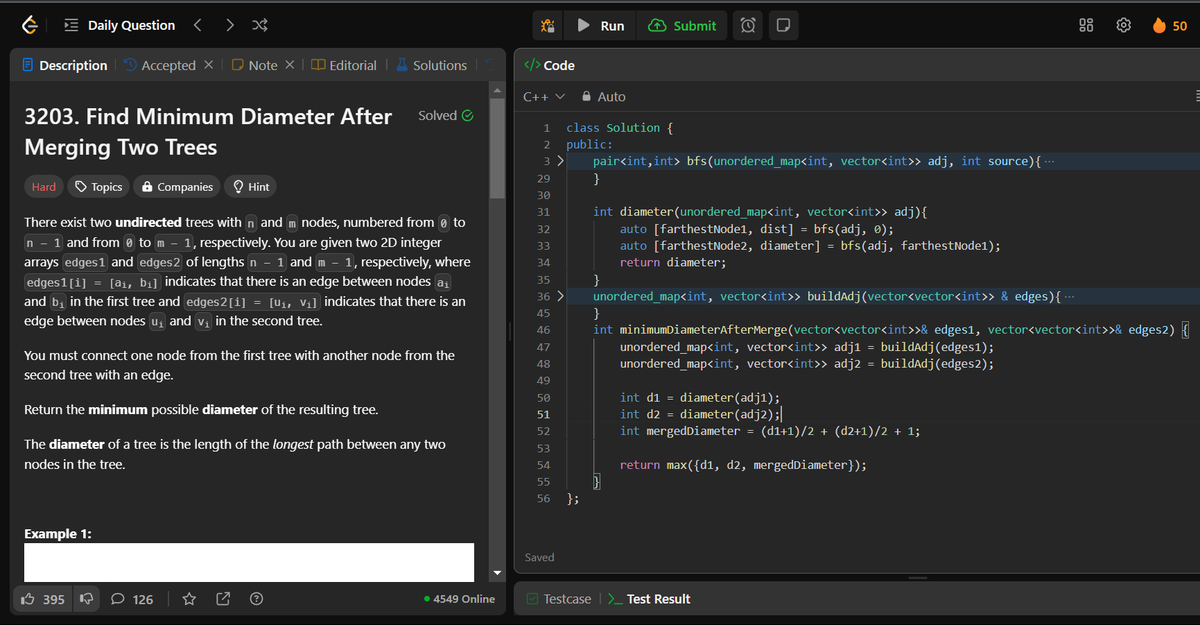The image size is (1200, 625).
Task: Open the Test Result tab
Action: point(649,599)
